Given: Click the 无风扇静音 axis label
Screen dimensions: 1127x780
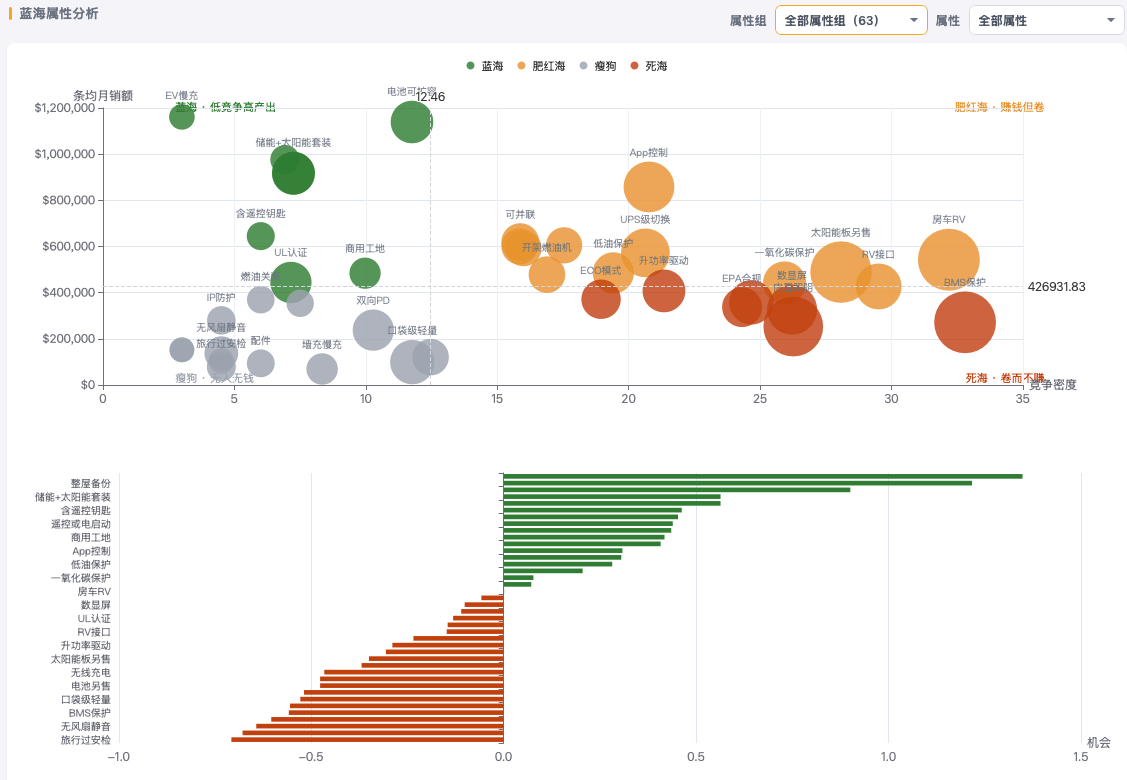Looking at the screenshot, I should coord(86,726).
